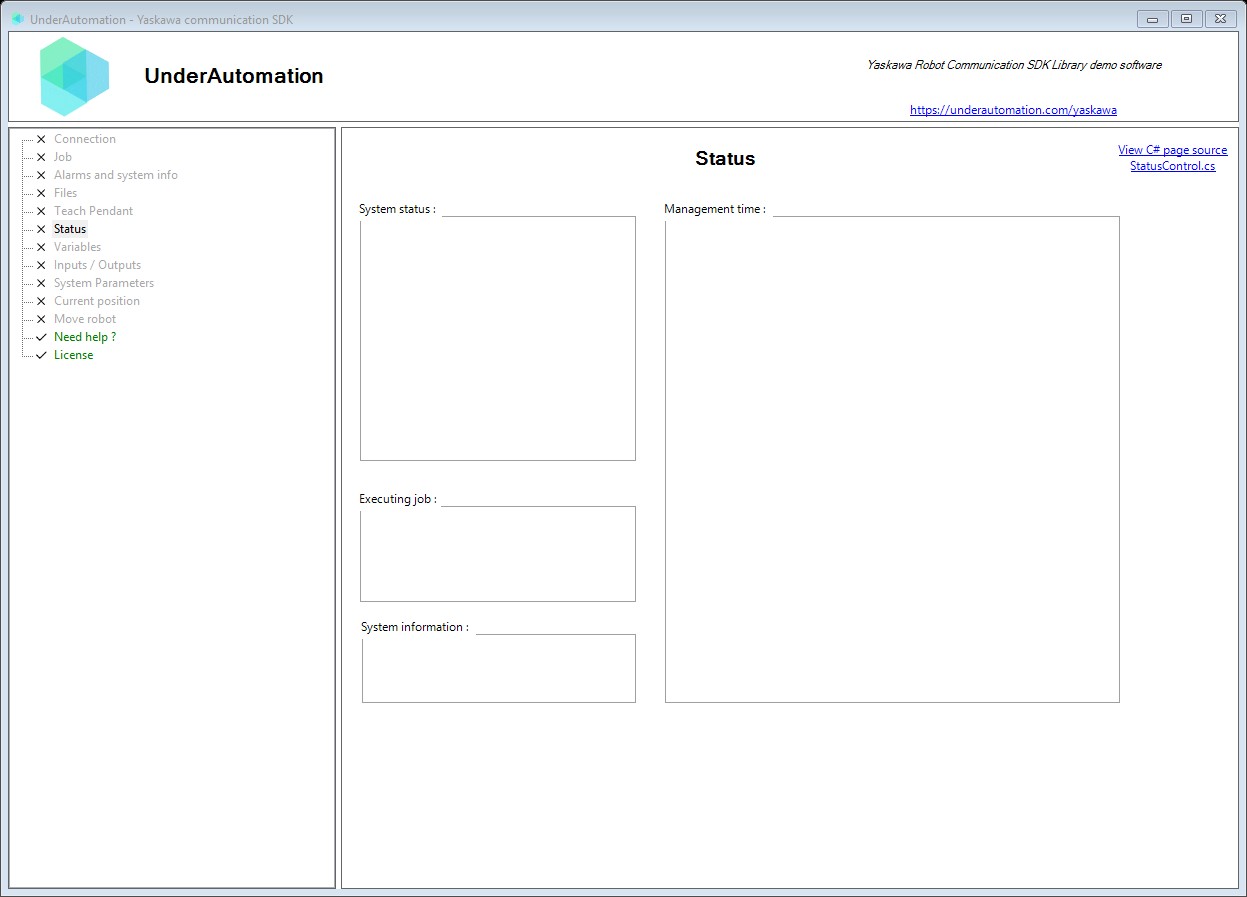
Task: Open View C# page source link
Action: 1172,150
